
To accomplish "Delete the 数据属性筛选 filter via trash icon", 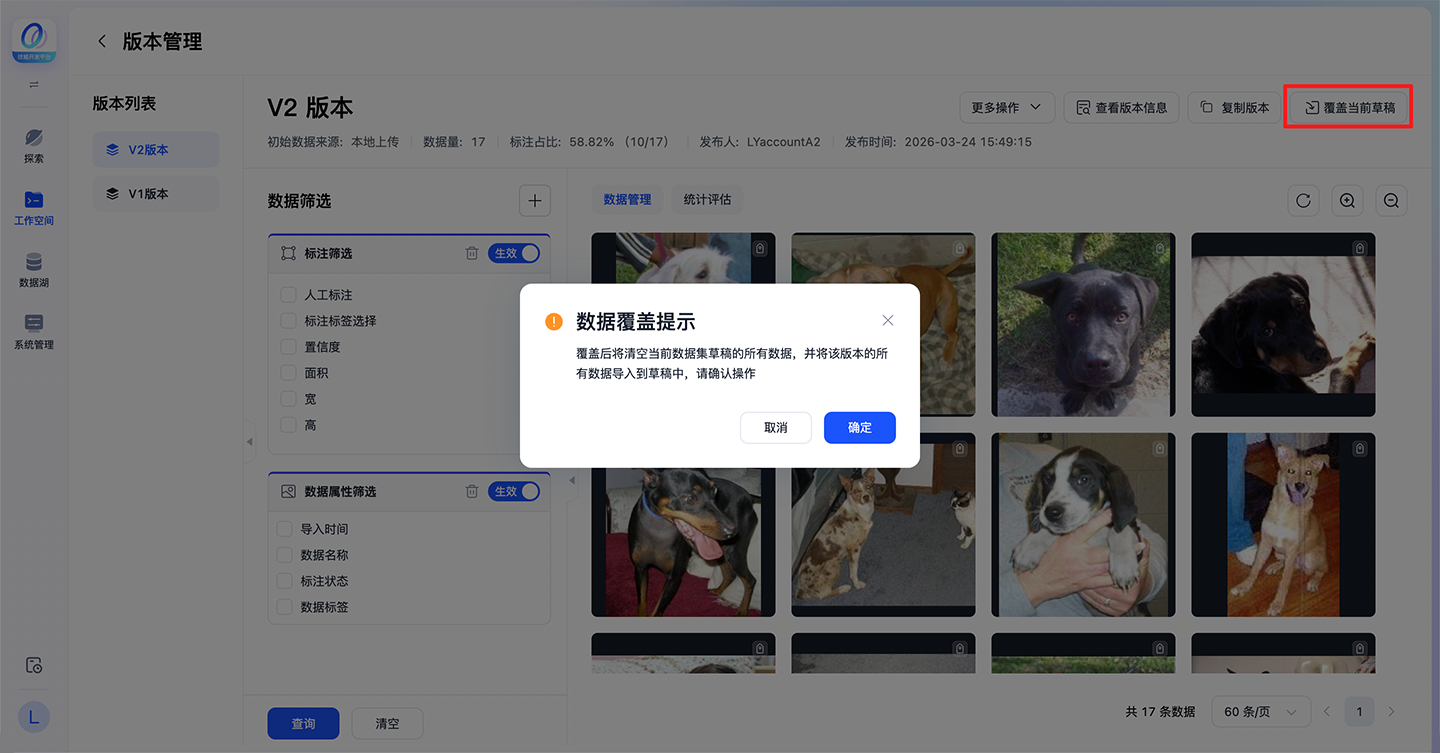I will [472, 492].
